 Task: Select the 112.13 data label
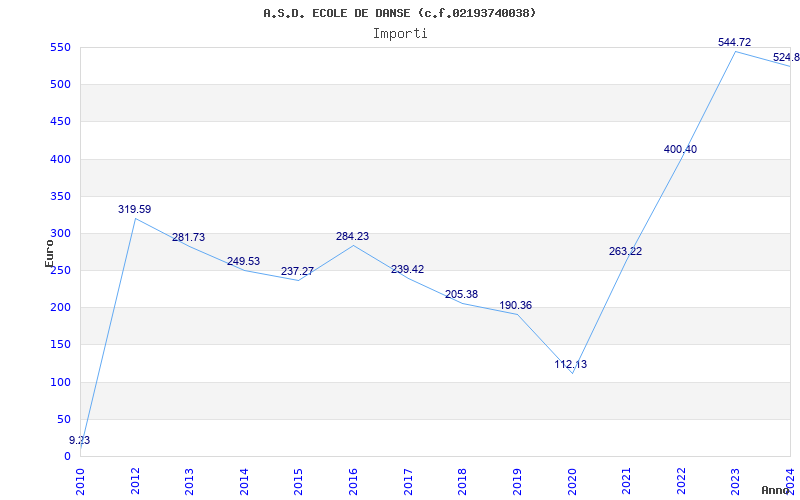(x=570, y=364)
